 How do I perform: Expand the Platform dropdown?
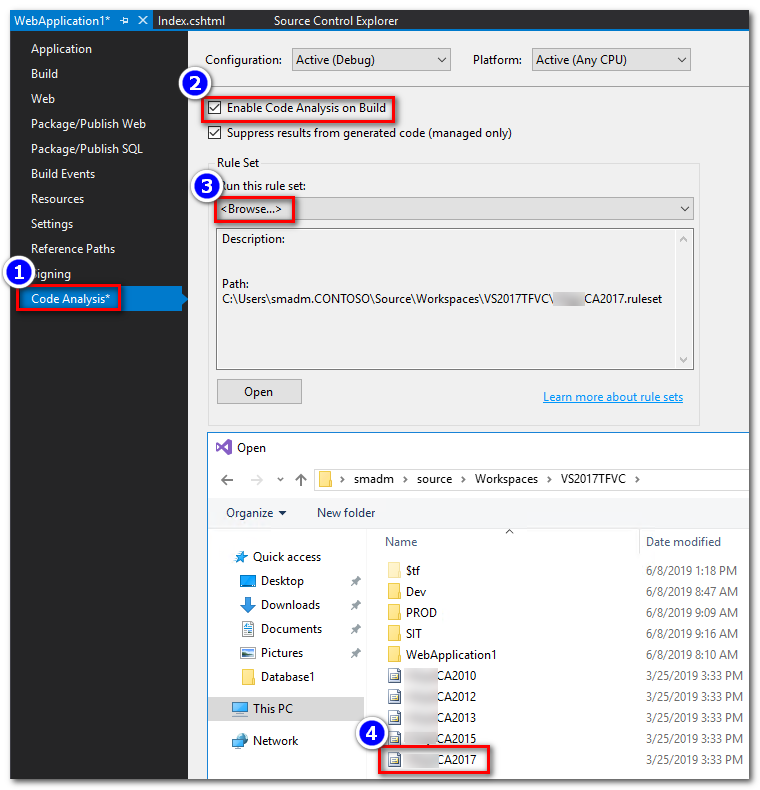point(611,60)
